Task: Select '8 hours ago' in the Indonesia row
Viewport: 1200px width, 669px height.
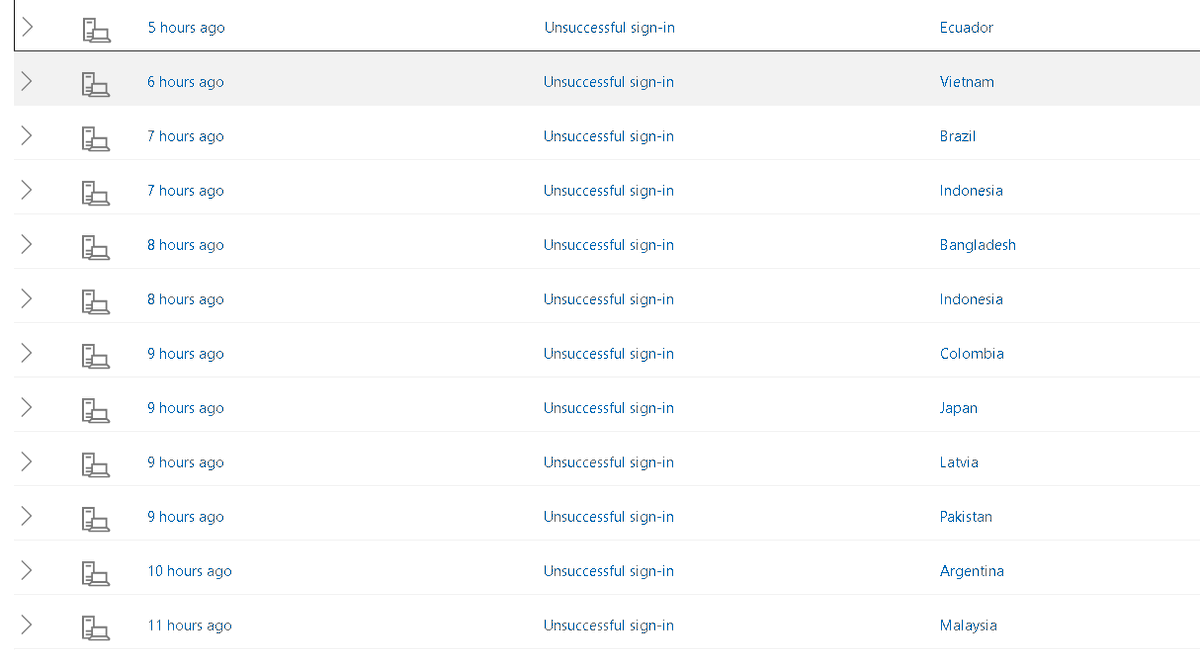Action: 186,299
